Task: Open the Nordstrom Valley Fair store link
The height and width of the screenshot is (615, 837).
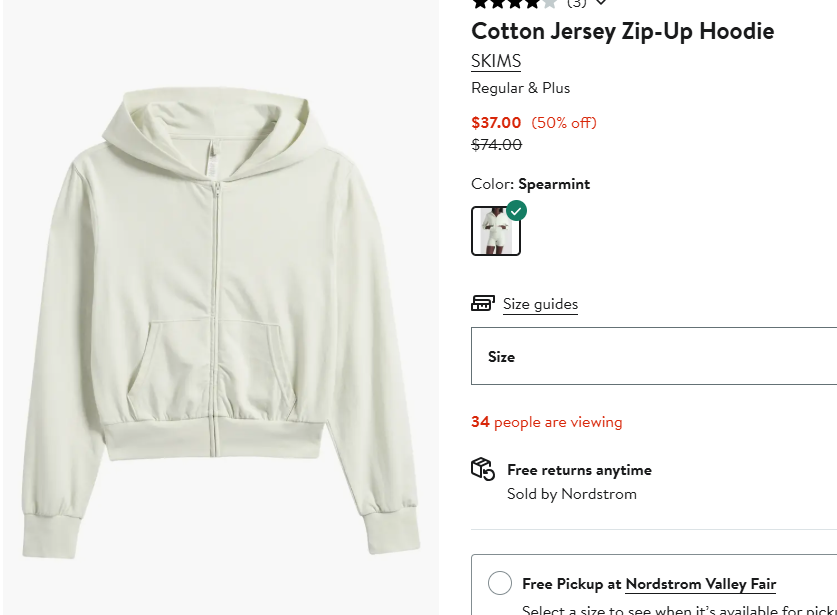Action: pos(700,584)
